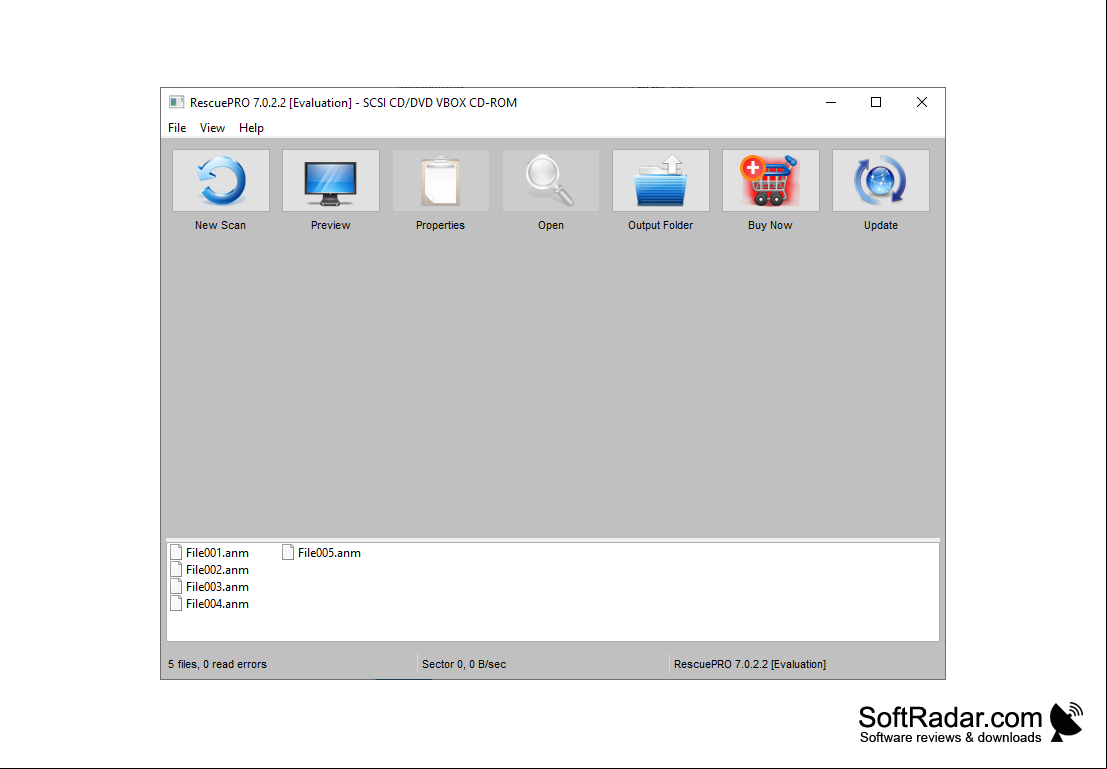
Task: Click the RescuePRO app icon in title bar
Action: [x=176, y=102]
